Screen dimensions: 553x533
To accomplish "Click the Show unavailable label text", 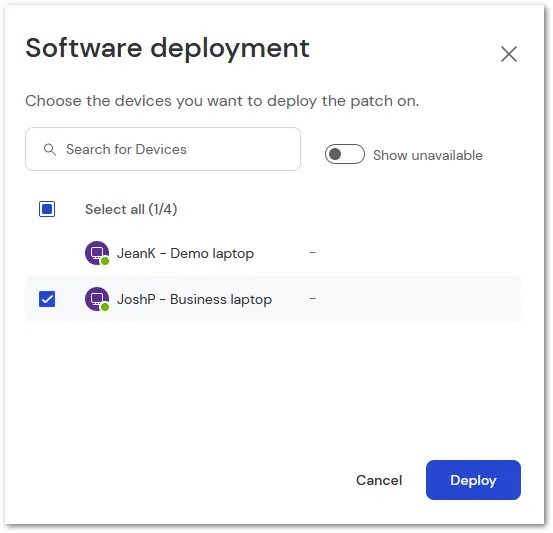I will (x=428, y=155).
